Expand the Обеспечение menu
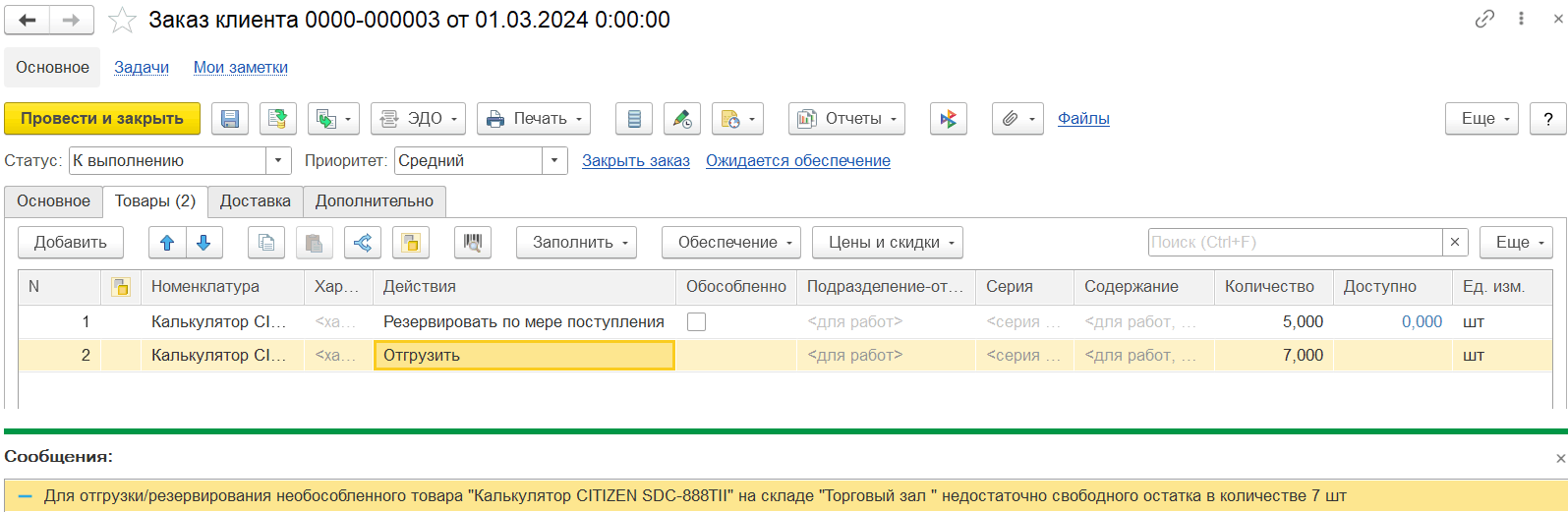1568x512 pixels. click(x=730, y=243)
